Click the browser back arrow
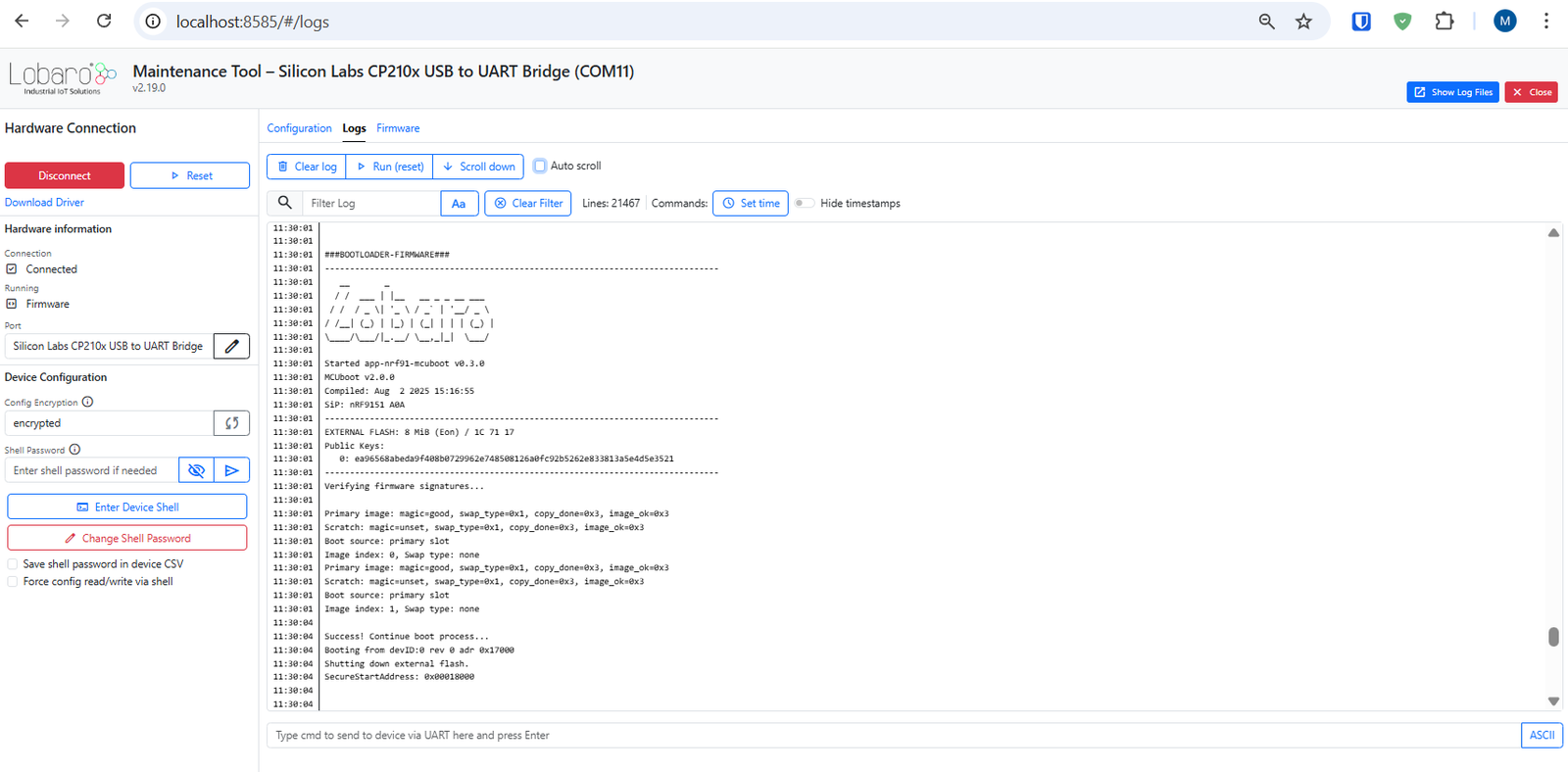 click(x=22, y=21)
